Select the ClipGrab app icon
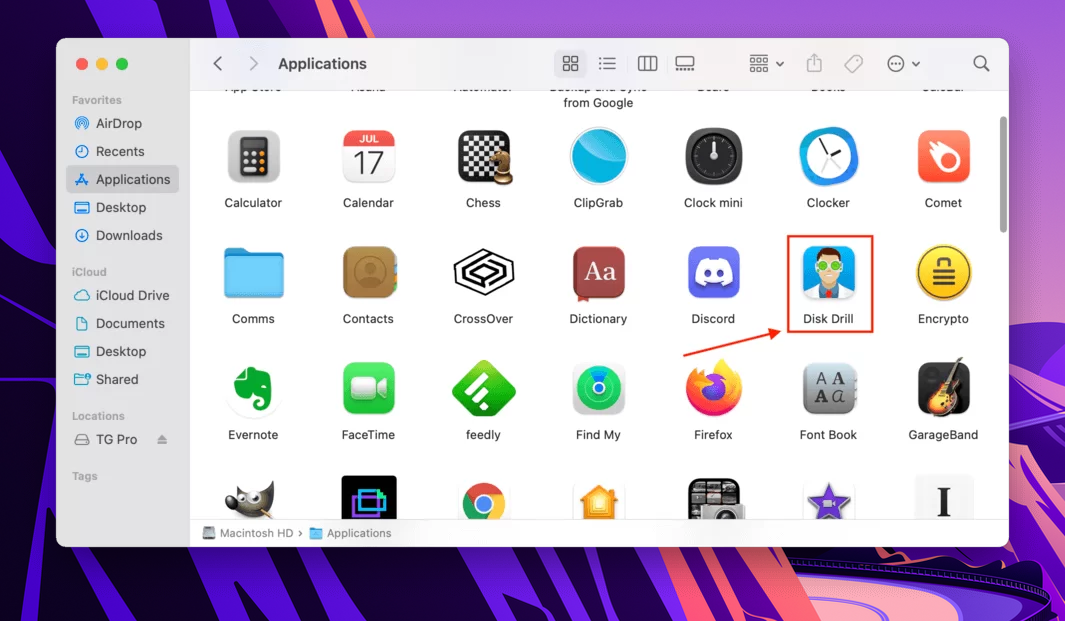The height and width of the screenshot is (621, 1065). 598,157
